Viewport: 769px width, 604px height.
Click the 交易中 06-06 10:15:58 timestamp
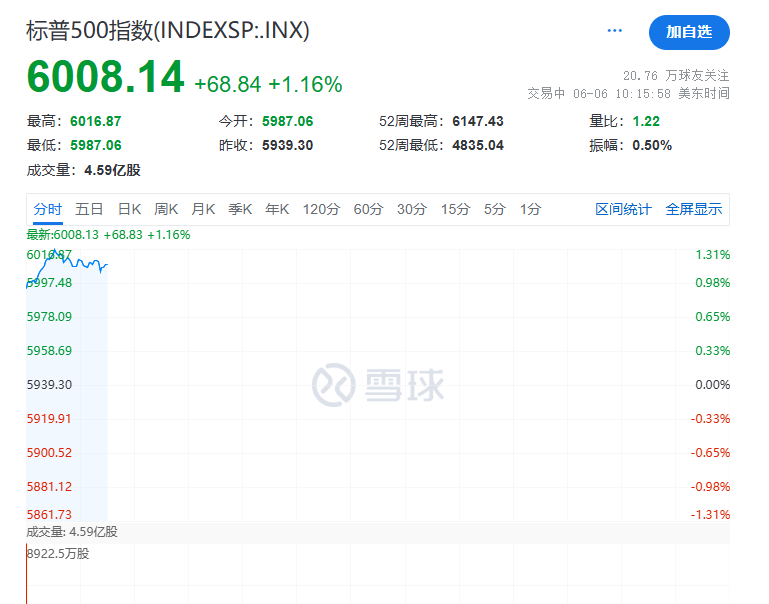(628, 93)
